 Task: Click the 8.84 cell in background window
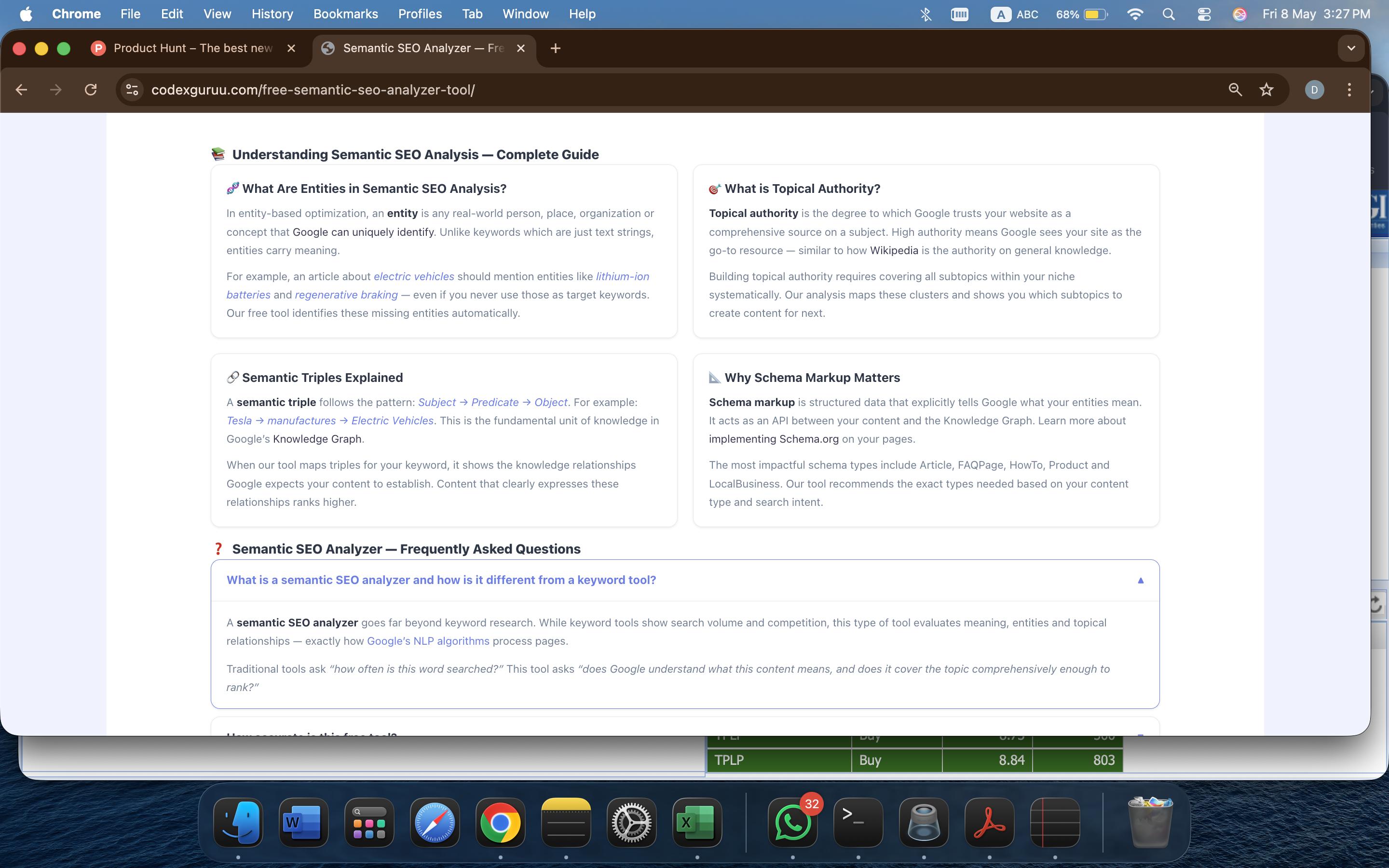[x=987, y=760]
